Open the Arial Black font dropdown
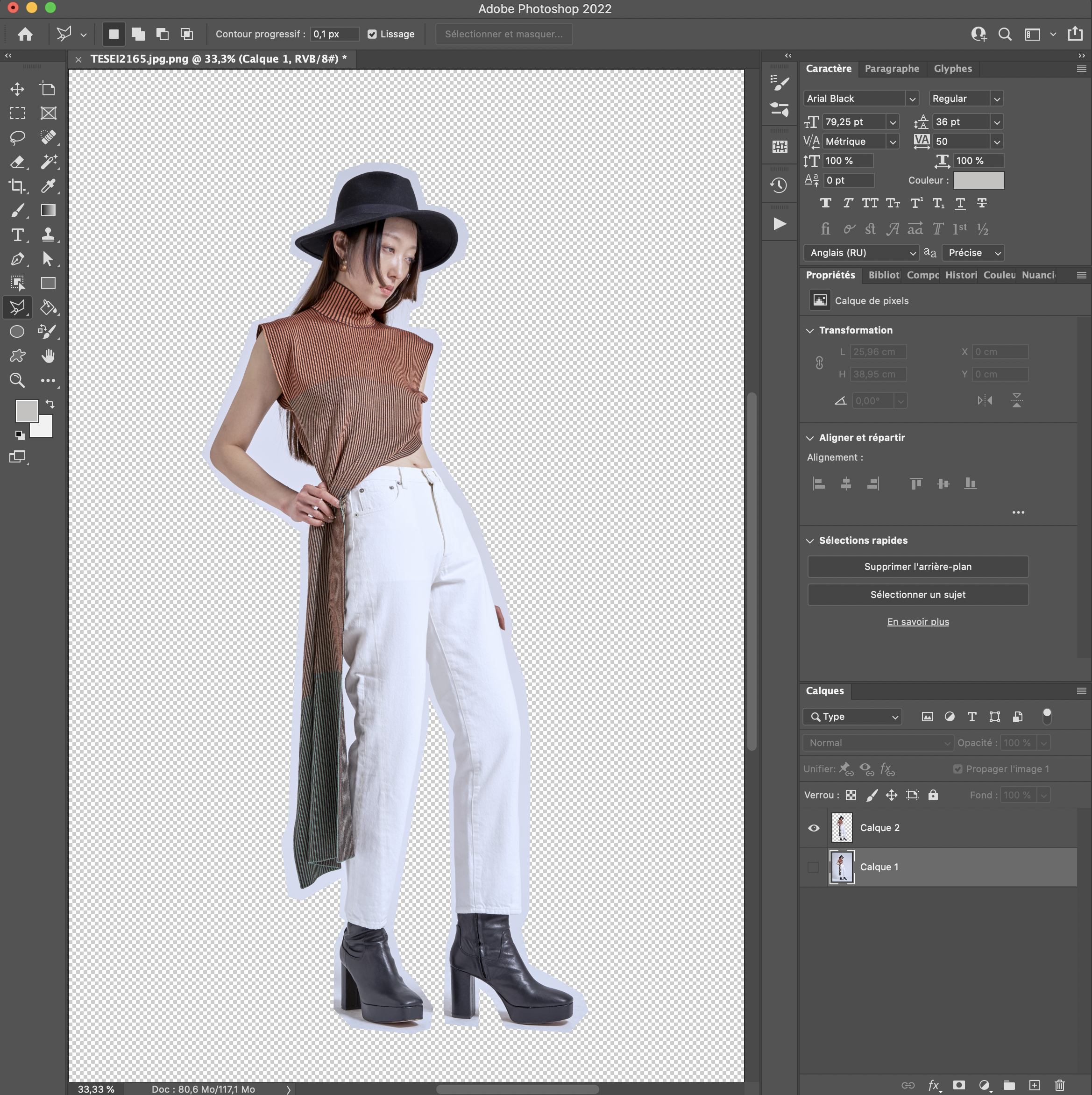Viewport: 1092px width, 1095px height. [912, 99]
